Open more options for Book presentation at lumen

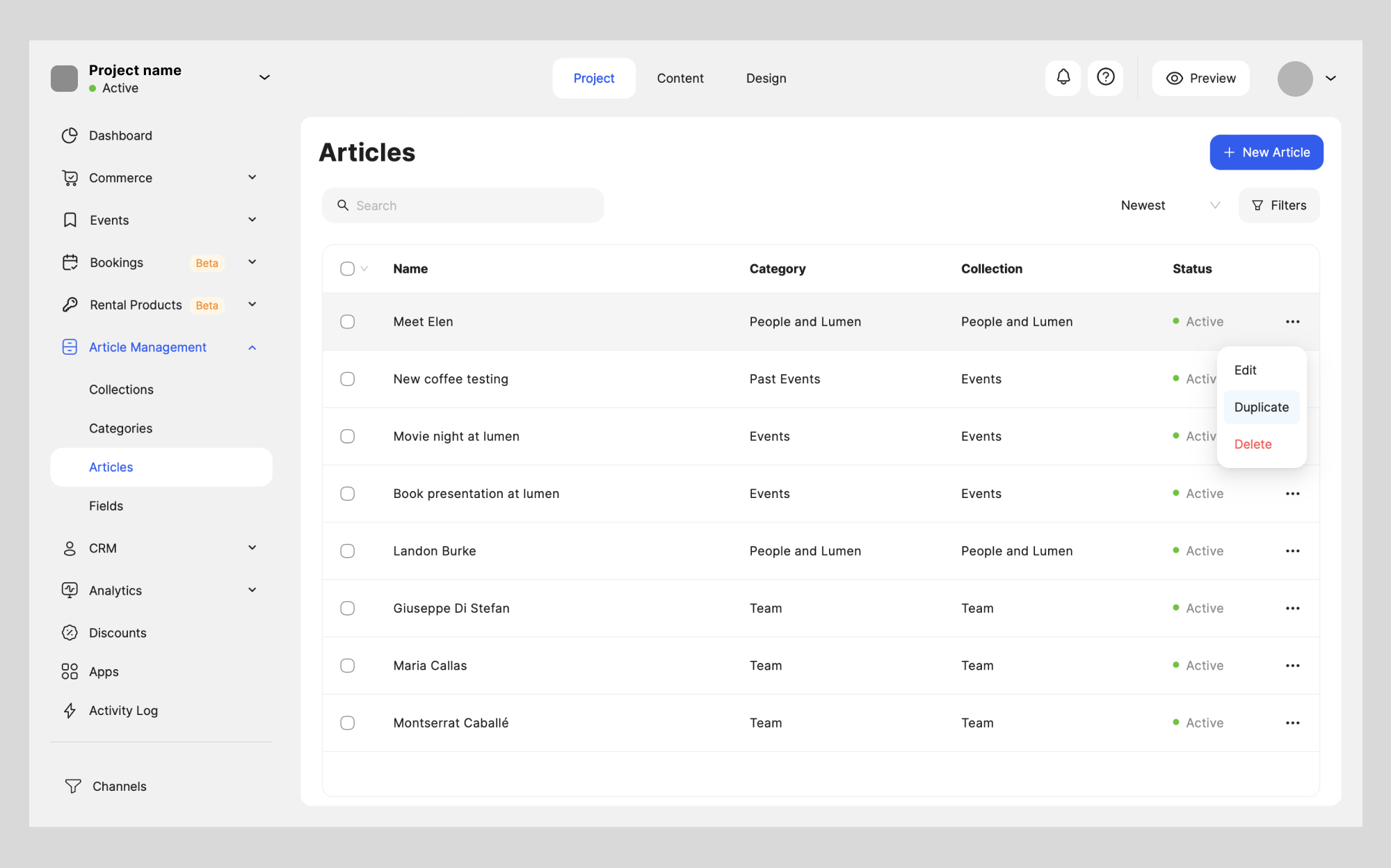pyautogui.click(x=1293, y=494)
